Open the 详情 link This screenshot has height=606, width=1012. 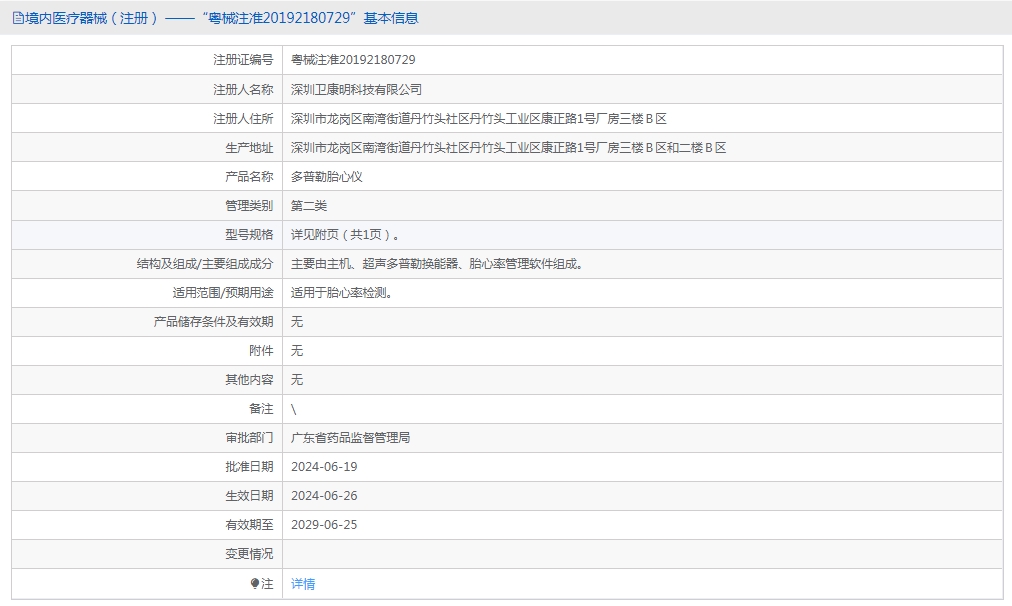303,584
